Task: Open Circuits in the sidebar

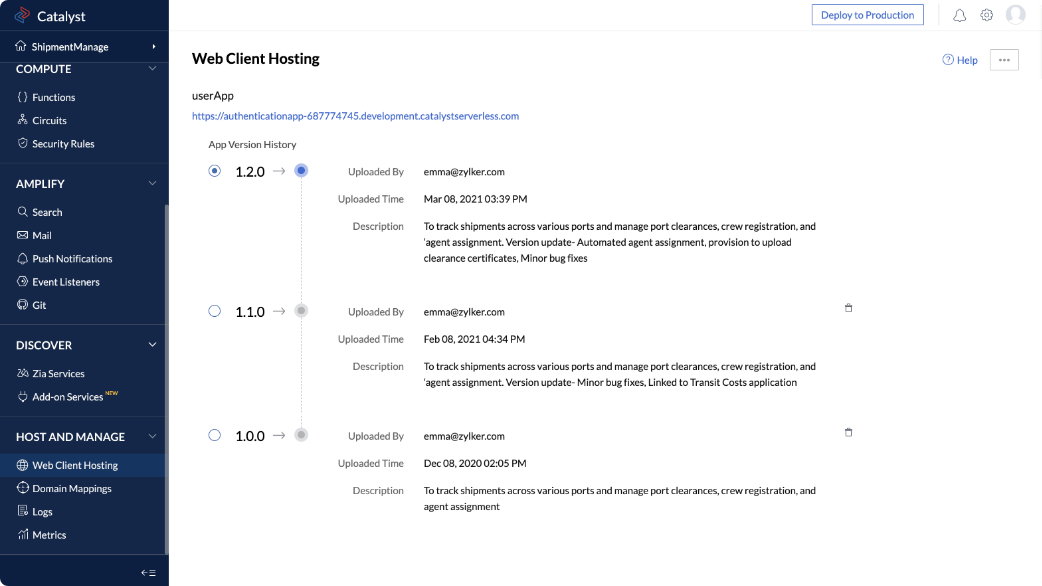Action: pos(50,120)
